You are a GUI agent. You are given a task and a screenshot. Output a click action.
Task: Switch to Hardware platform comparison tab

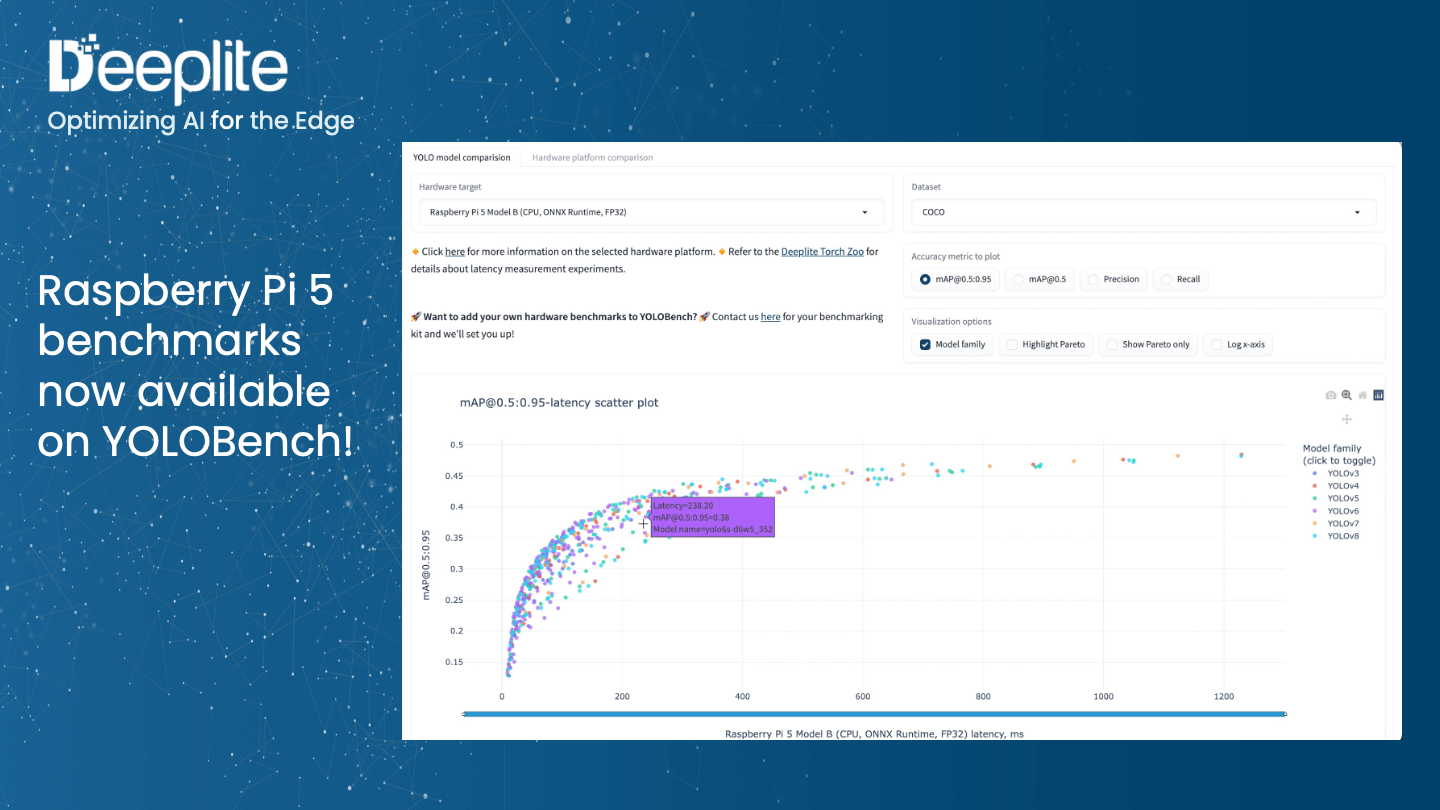pos(592,157)
